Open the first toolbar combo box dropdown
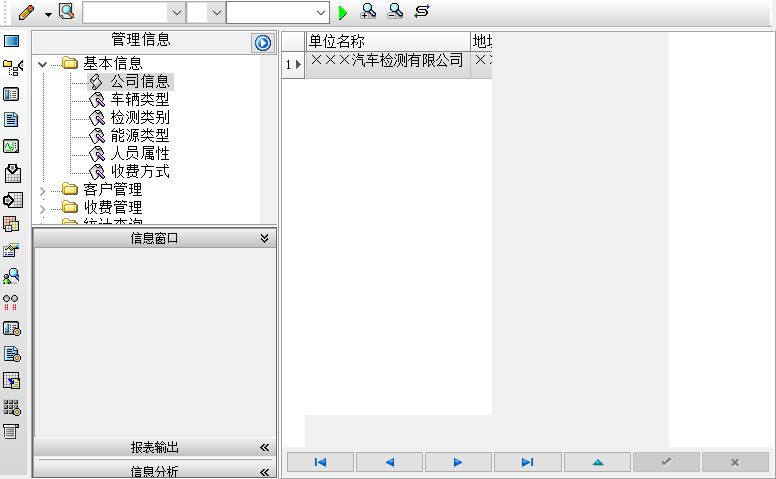The image size is (776, 479). (177, 13)
